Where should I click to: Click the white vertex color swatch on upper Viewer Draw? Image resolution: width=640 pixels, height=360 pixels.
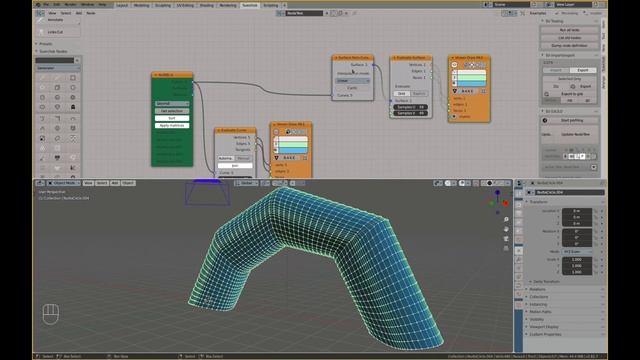pos(472,72)
